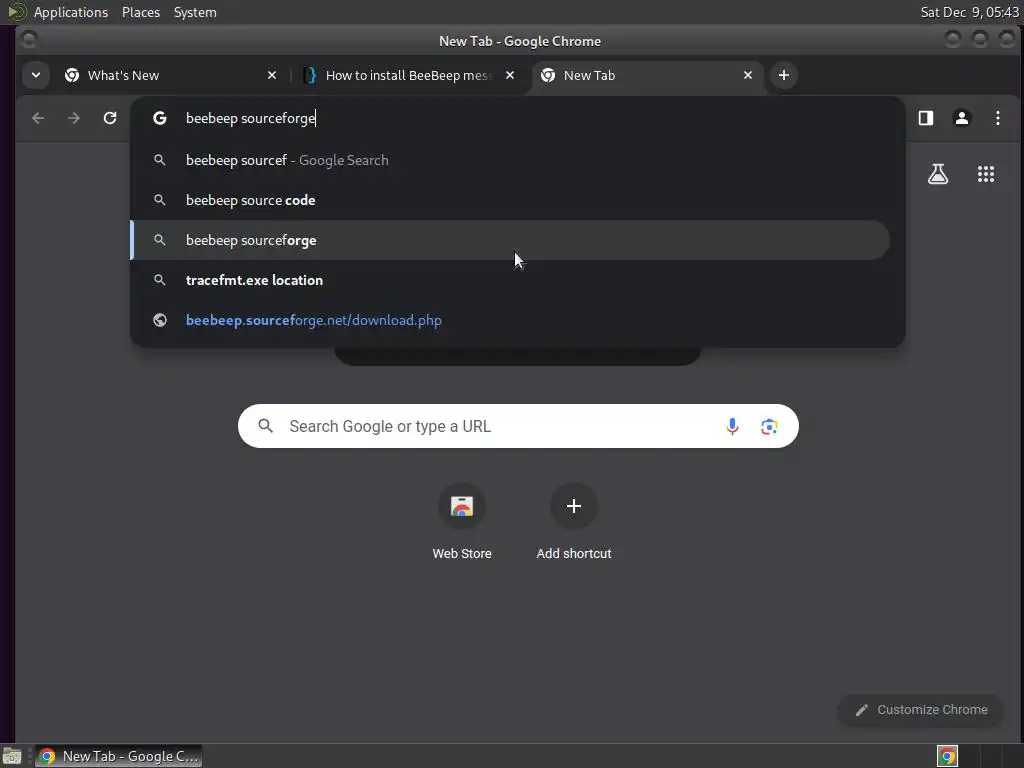
Task: Click the browser forward arrow
Action: [74, 118]
